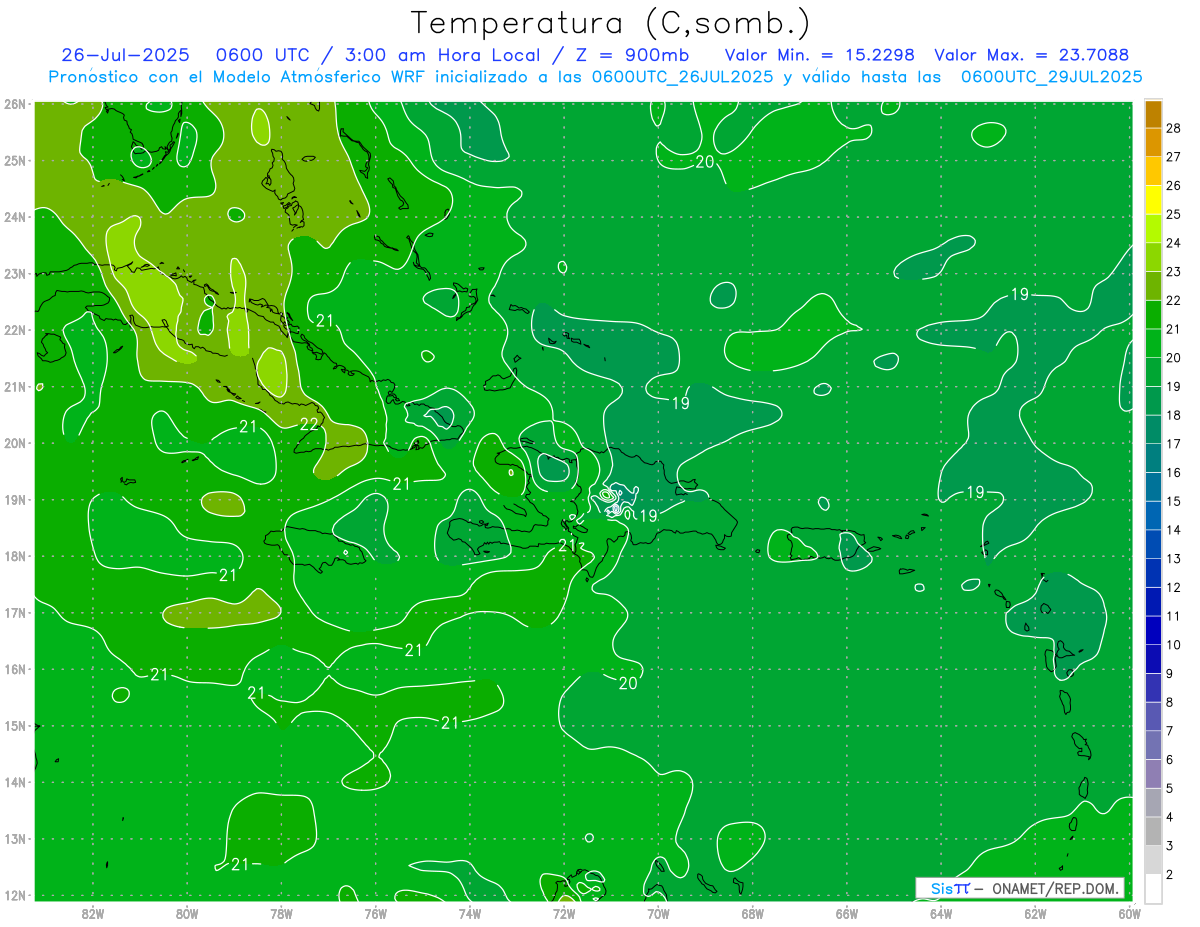Click the longitude label "66W"

[x=846, y=913]
